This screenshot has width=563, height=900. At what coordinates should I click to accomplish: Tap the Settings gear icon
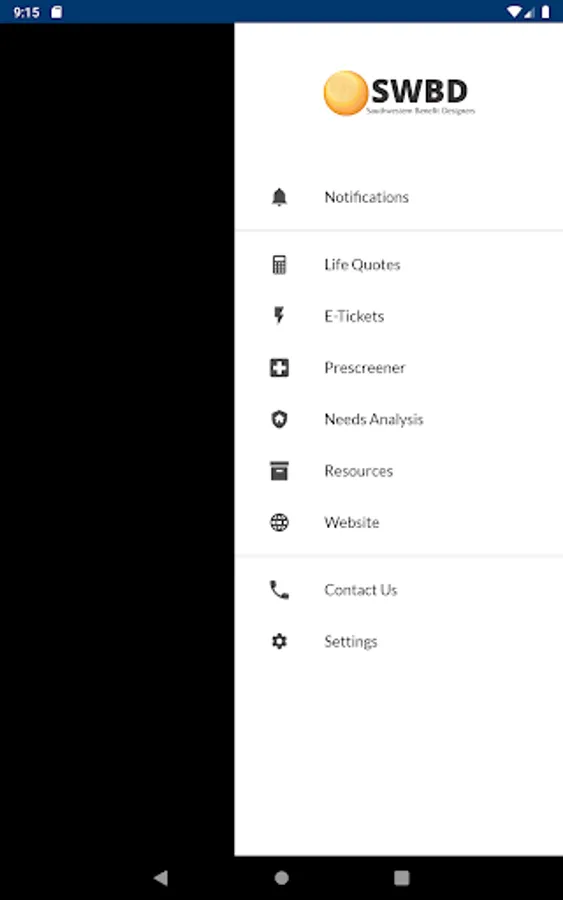(x=279, y=641)
